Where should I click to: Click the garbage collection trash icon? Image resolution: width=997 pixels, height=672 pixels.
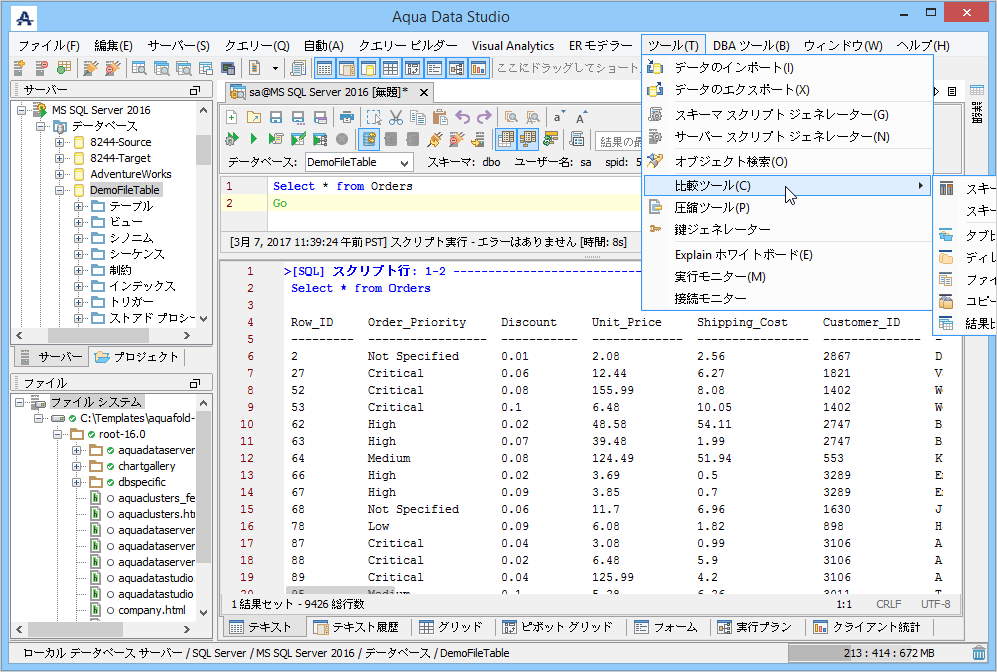[978, 653]
